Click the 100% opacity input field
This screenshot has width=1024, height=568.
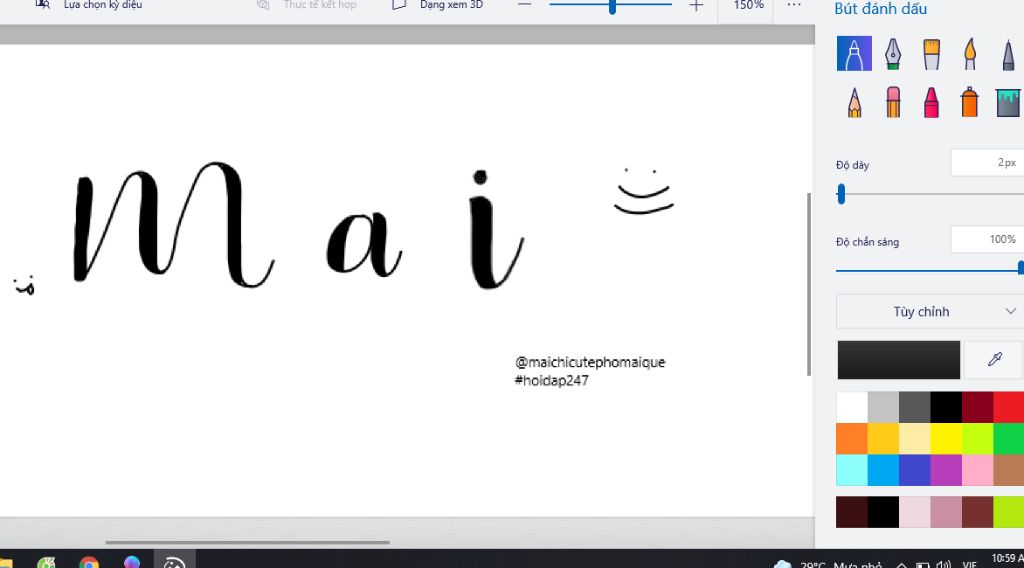click(x=987, y=239)
